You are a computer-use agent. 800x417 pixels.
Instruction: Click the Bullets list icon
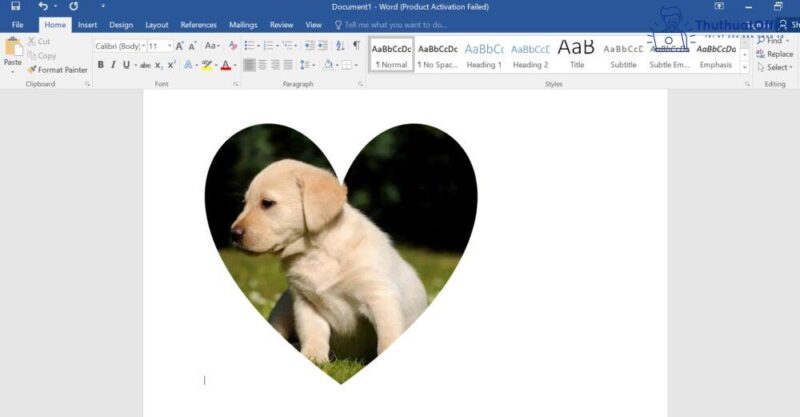point(249,45)
